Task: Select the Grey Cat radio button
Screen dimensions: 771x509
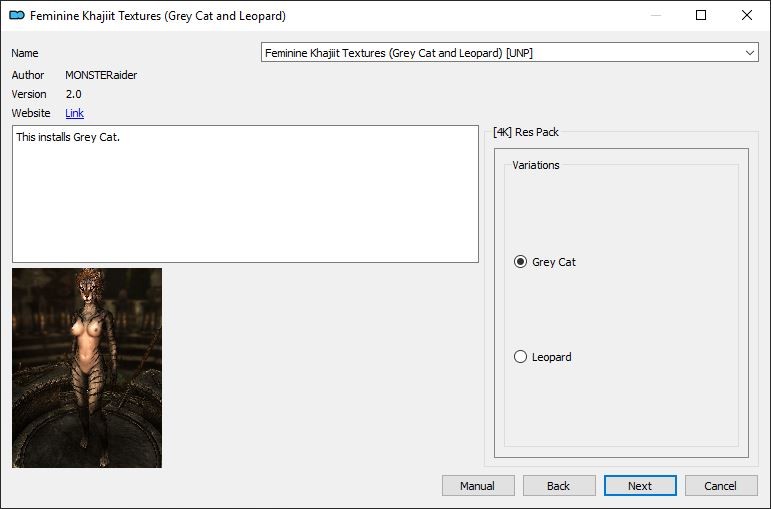Action: 520,262
